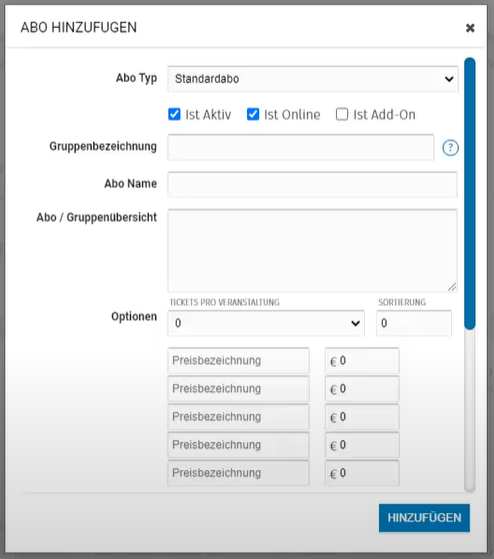This screenshot has height=559, width=494.
Task: Click inside Abo / Gruppenübersicht textarea
Action: (313, 251)
